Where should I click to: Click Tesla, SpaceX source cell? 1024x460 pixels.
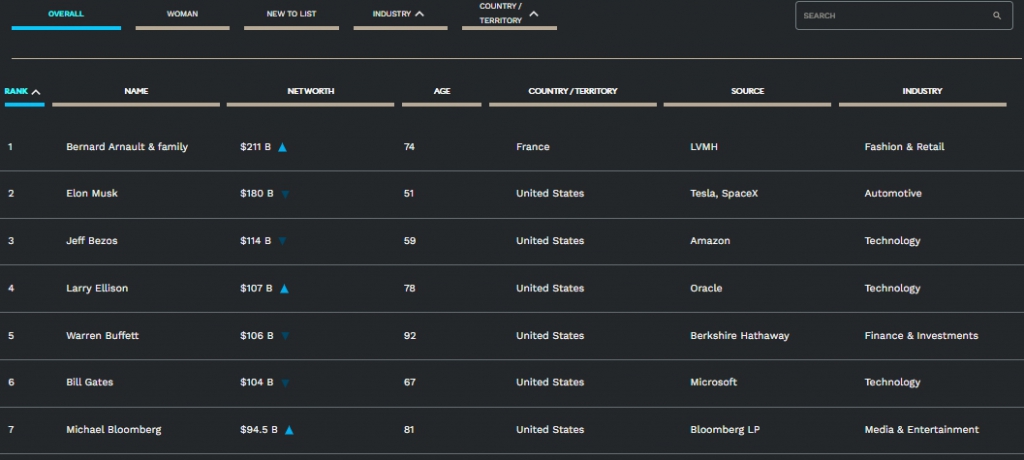click(724, 194)
